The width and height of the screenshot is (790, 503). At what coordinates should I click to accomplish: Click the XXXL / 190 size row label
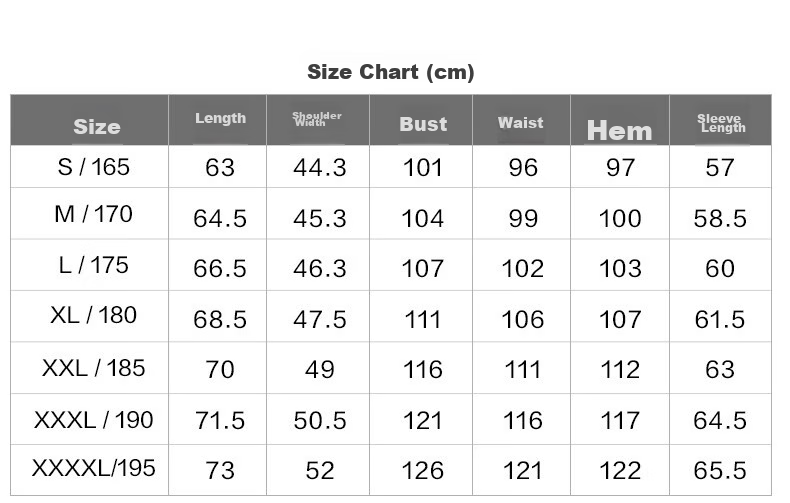click(94, 419)
